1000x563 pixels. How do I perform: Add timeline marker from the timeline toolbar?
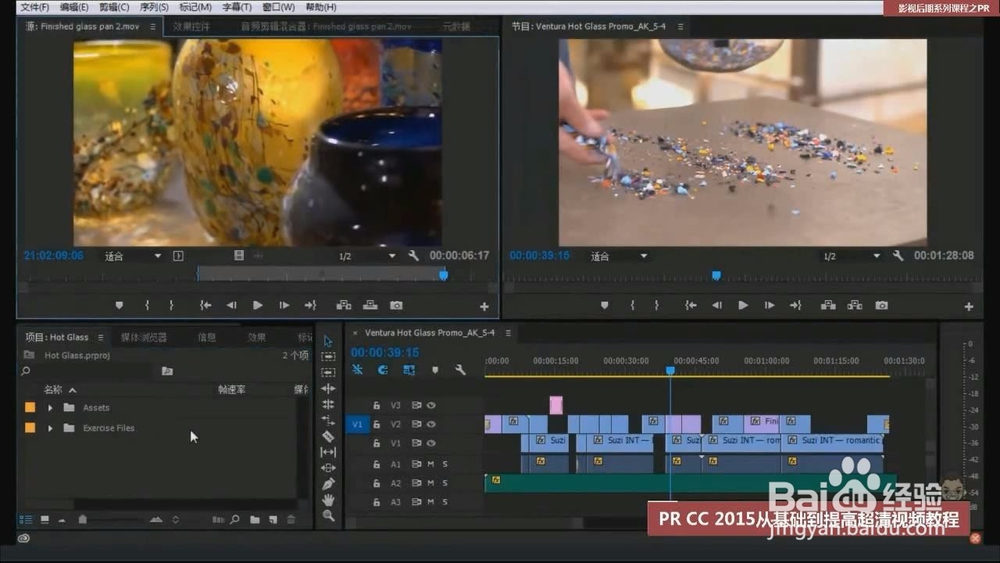click(435, 370)
